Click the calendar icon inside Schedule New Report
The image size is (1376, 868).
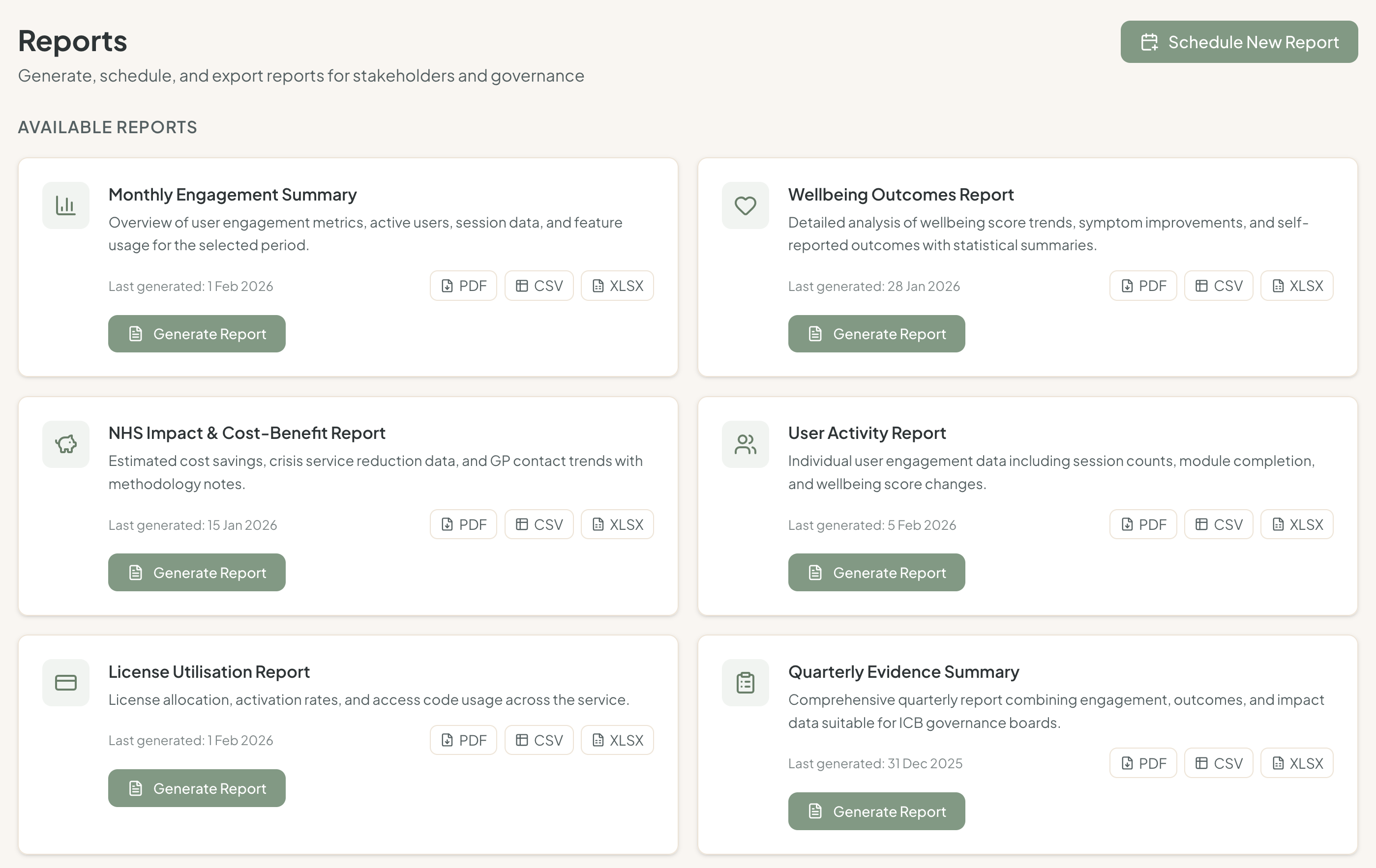point(1149,41)
